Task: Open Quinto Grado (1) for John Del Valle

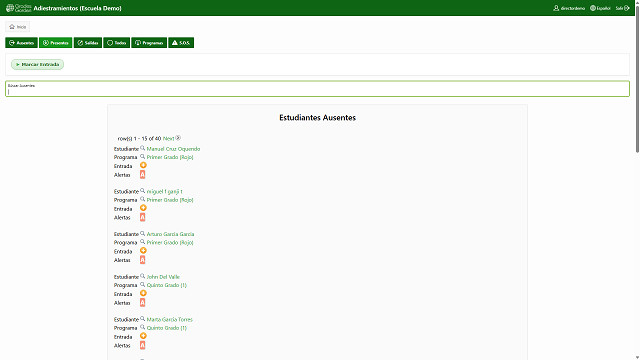Action: [x=167, y=285]
